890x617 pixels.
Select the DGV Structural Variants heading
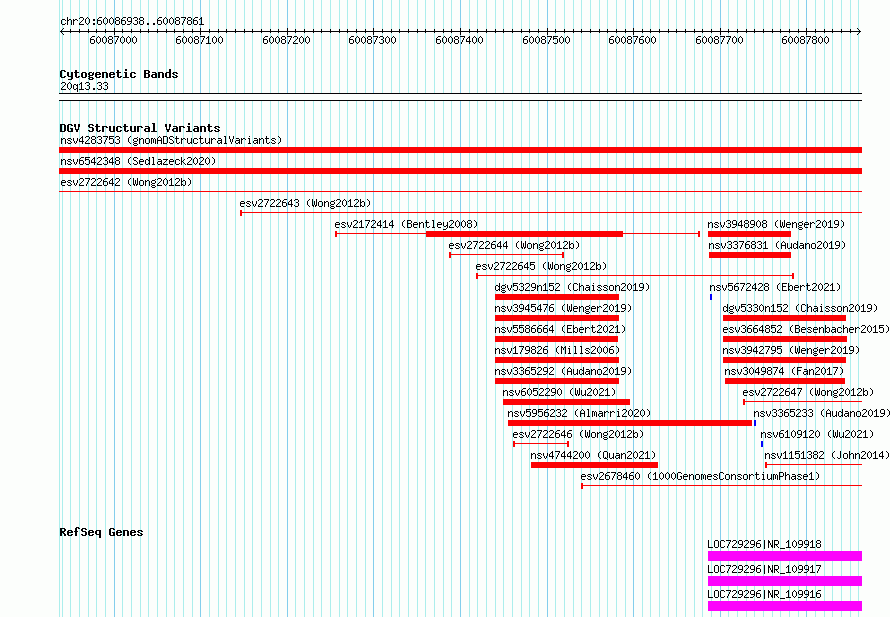[140, 128]
